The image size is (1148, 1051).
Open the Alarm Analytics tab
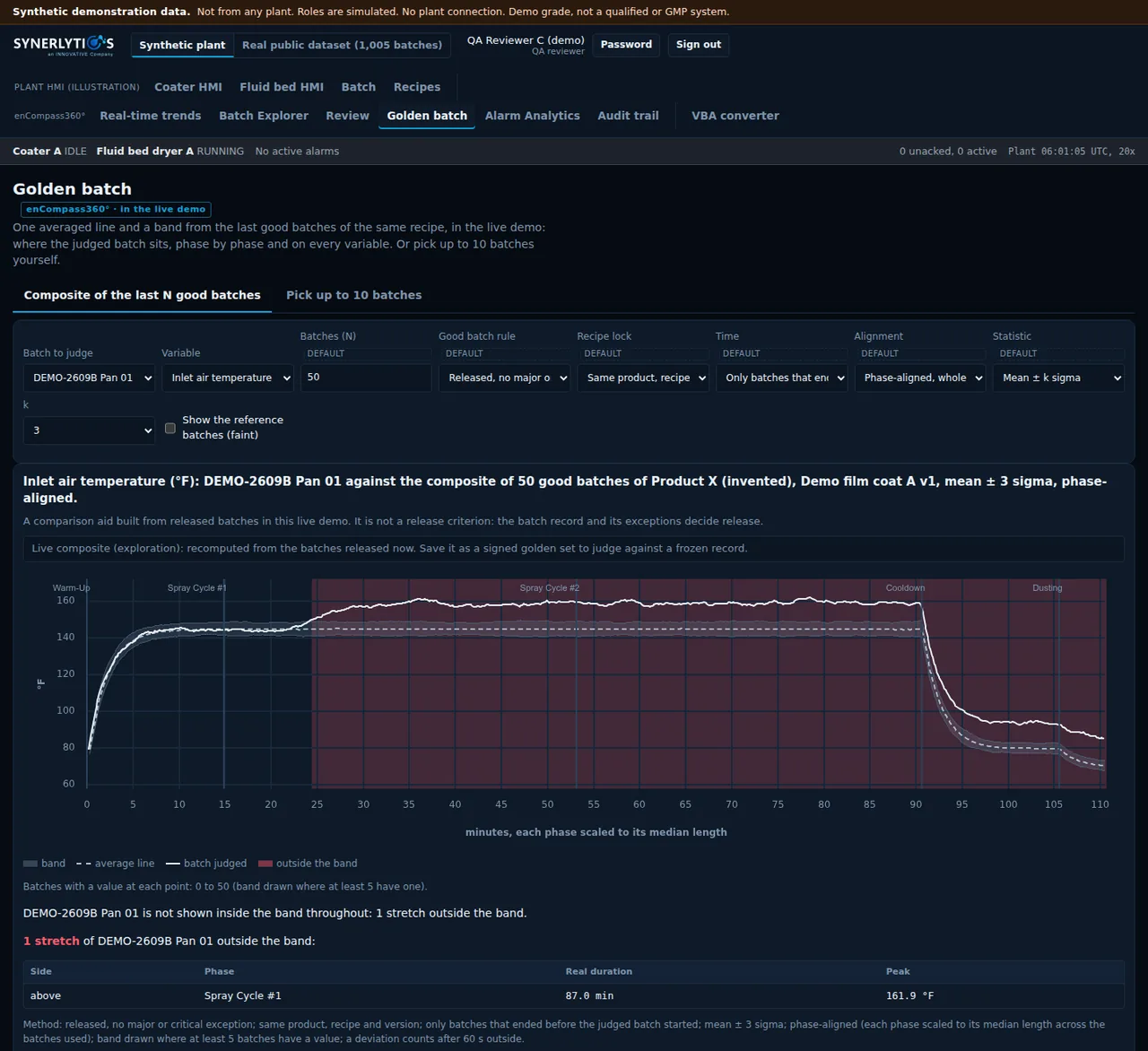pos(533,116)
